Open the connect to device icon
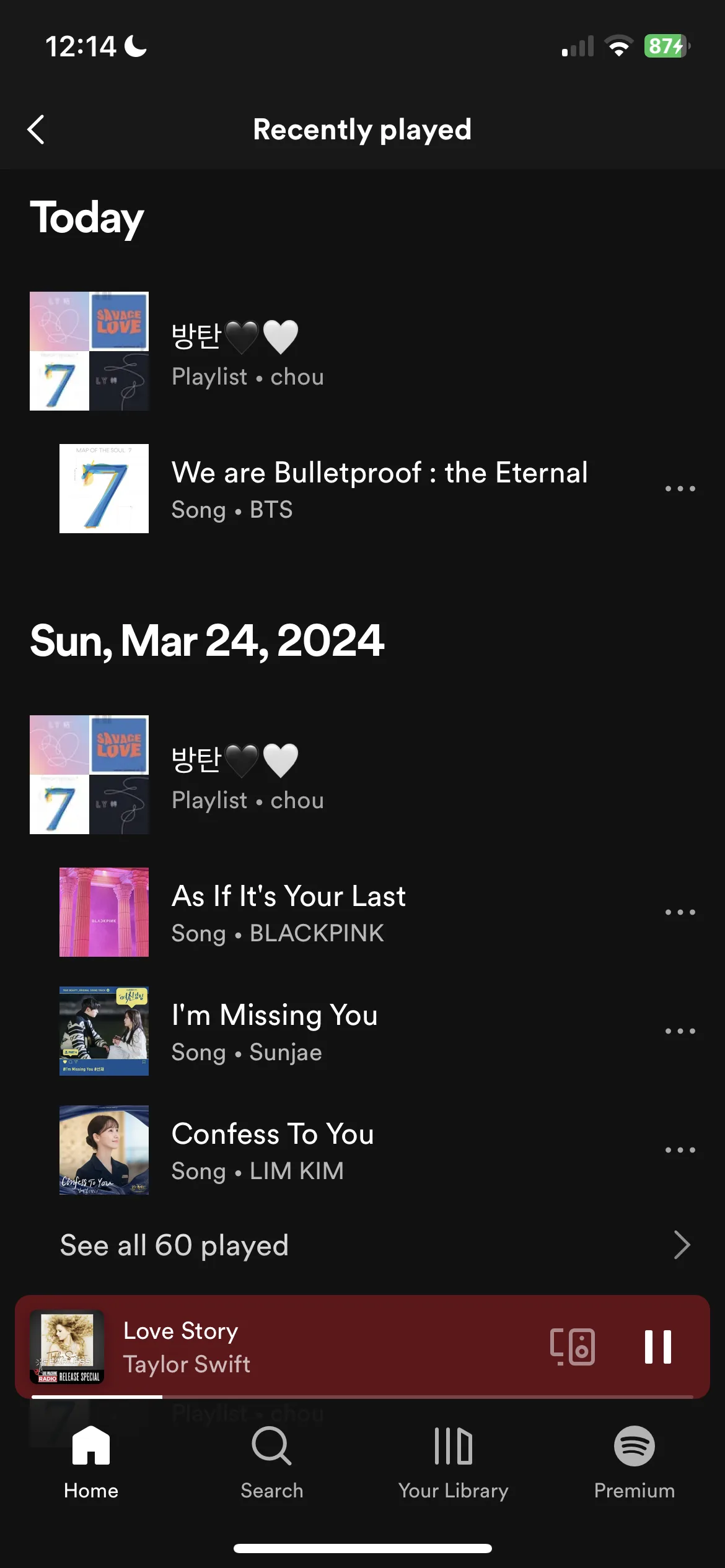The height and width of the screenshot is (1568, 725). pyautogui.click(x=572, y=1347)
